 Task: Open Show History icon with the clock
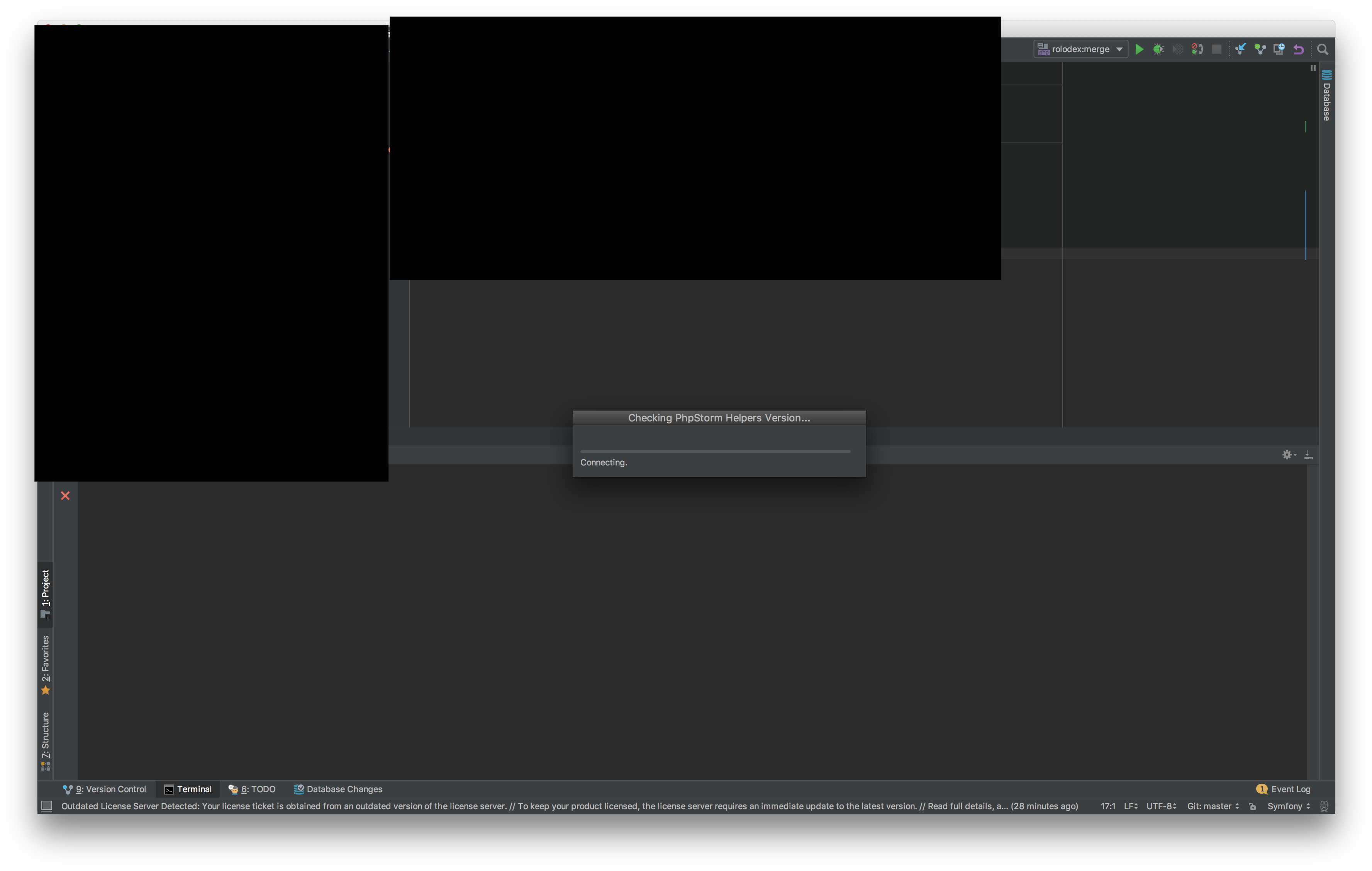[1279, 49]
